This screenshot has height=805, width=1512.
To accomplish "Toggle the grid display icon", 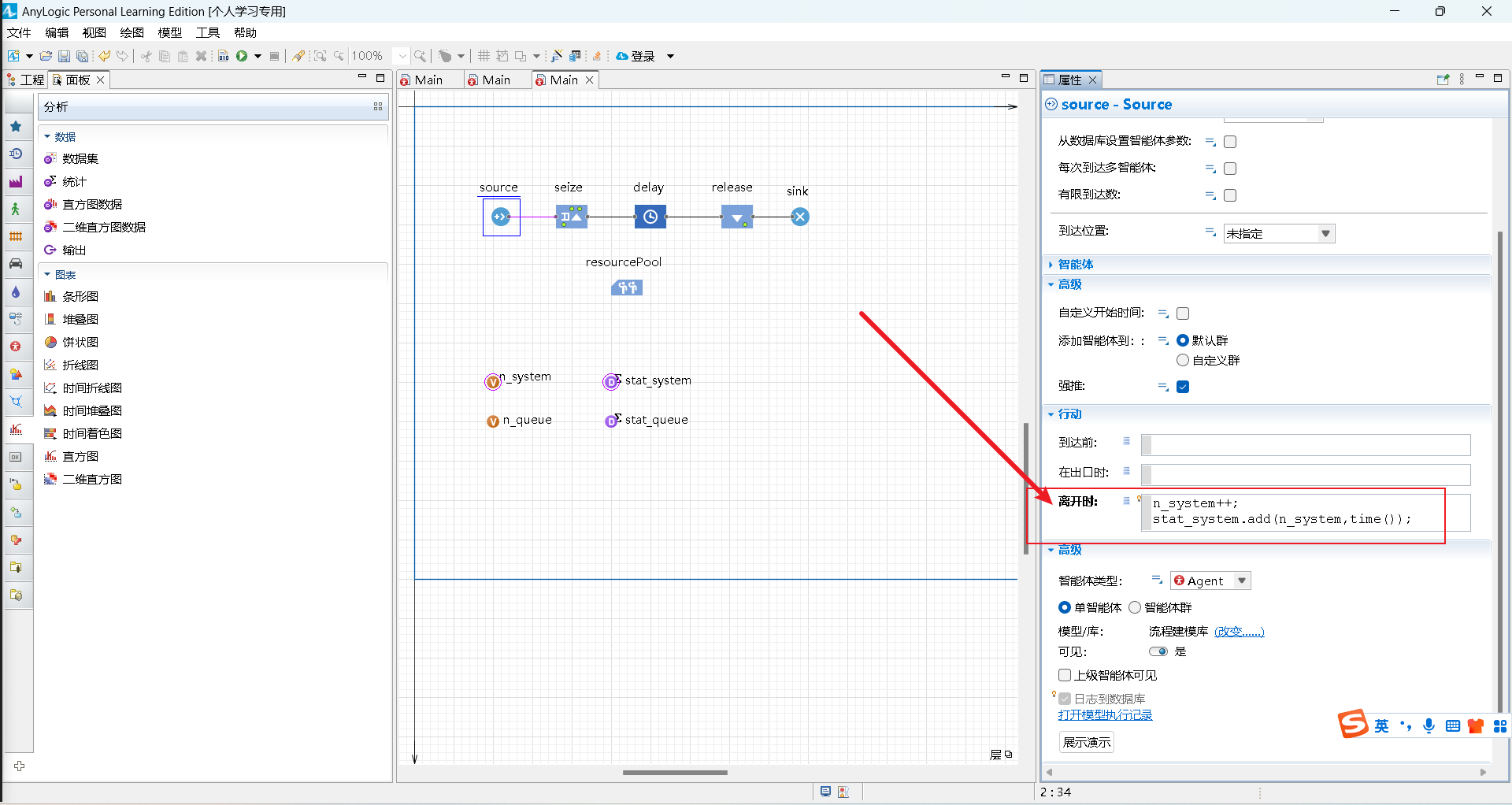I will tap(484, 56).
